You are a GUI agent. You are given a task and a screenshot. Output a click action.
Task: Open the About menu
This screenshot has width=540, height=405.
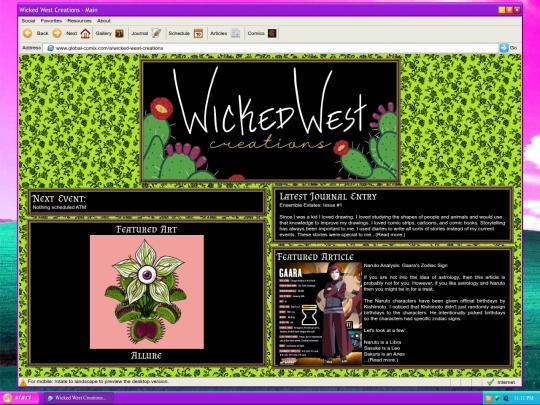[104, 21]
